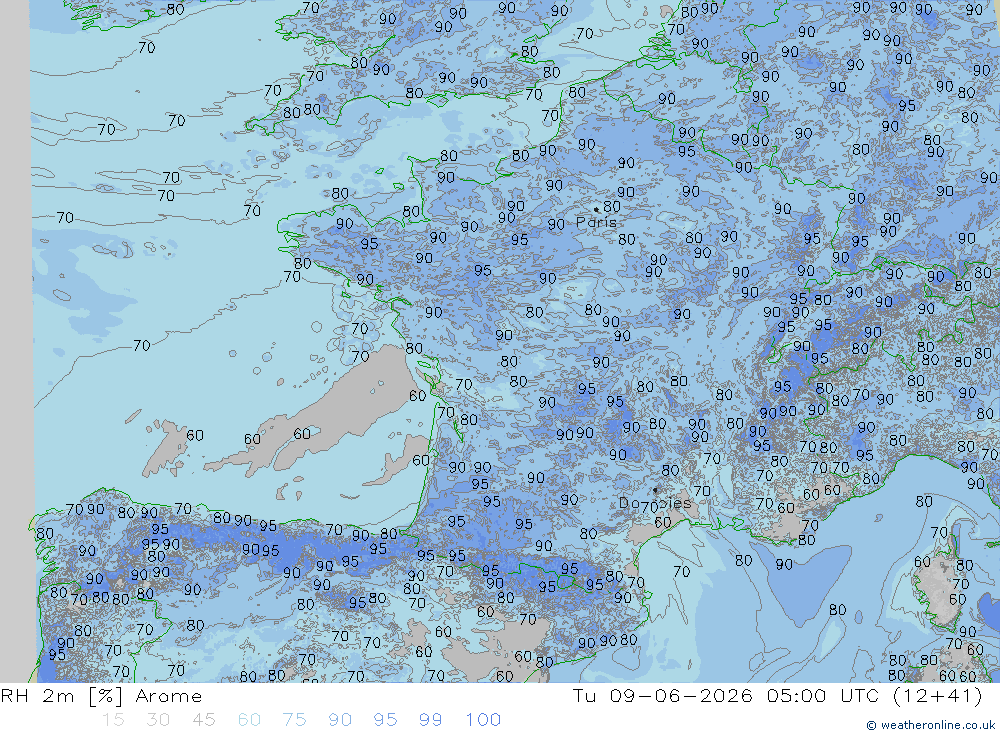Click legend value 90

pos(340,720)
